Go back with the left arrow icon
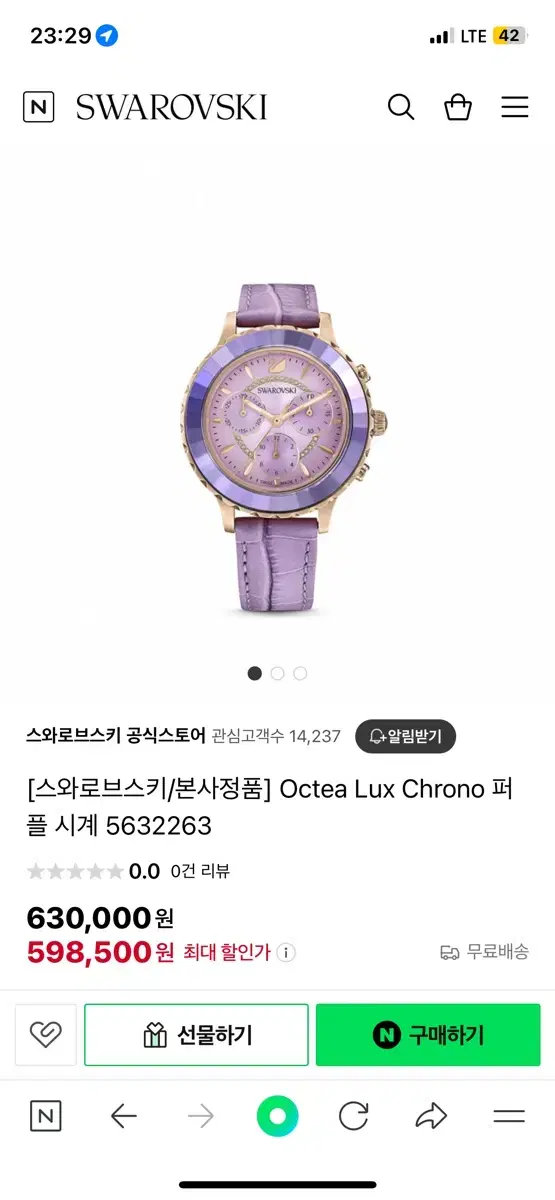This screenshot has width=555, height=1200. coord(123,1116)
